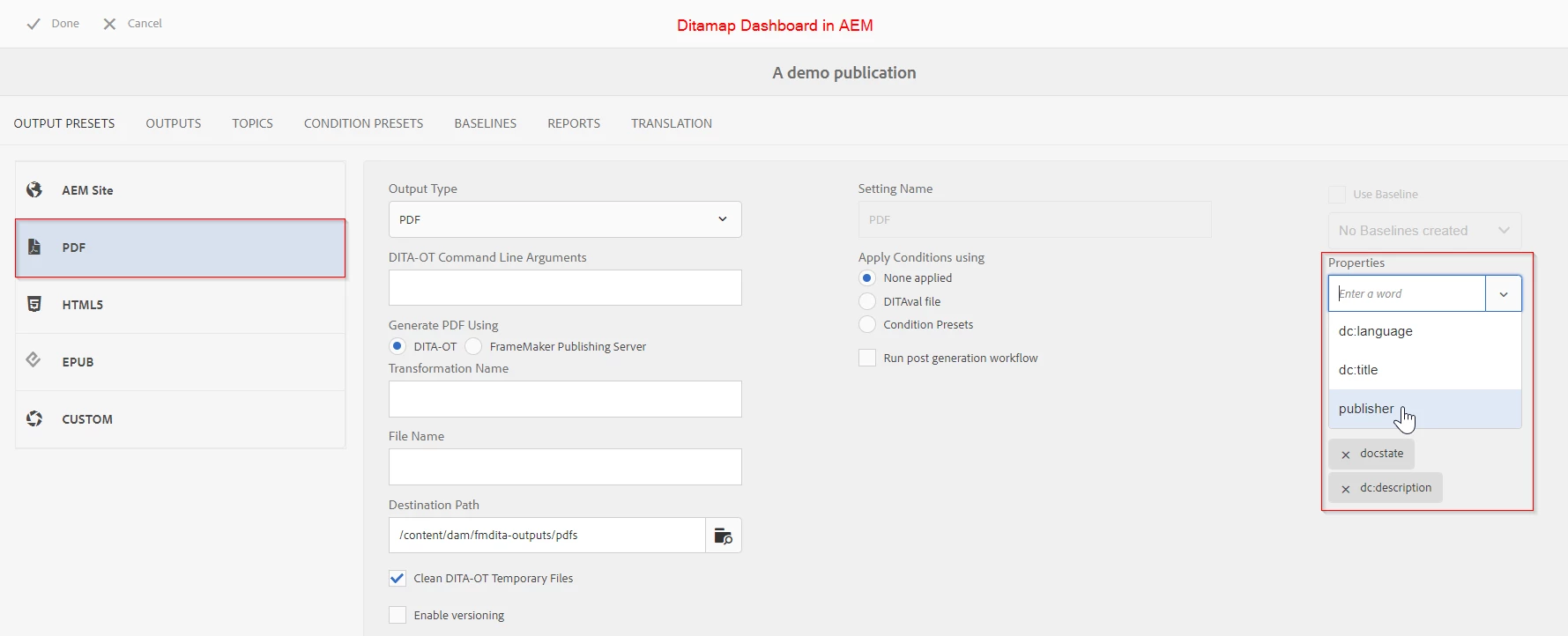Click the CUSTOM preset icon
The height and width of the screenshot is (636, 1568).
tap(34, 418)
